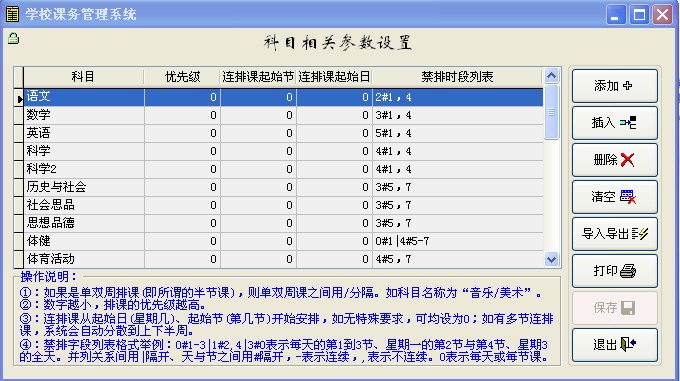The width and height of the screenshot is (680, 381).
Task: Click the 打印 (print) button
Action: click(615, 271)
